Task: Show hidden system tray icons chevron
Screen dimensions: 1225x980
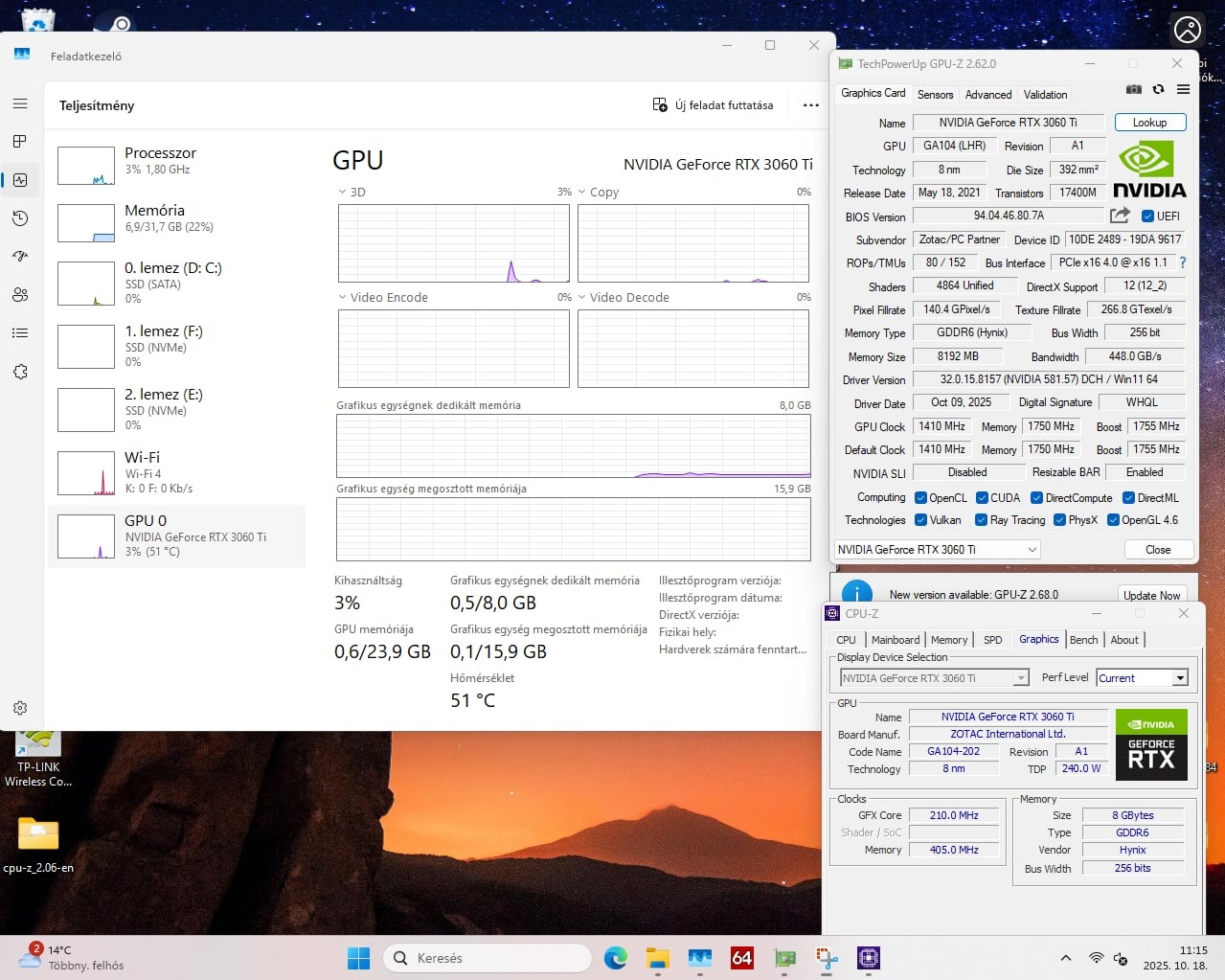Action: [x=1065, y=958]
